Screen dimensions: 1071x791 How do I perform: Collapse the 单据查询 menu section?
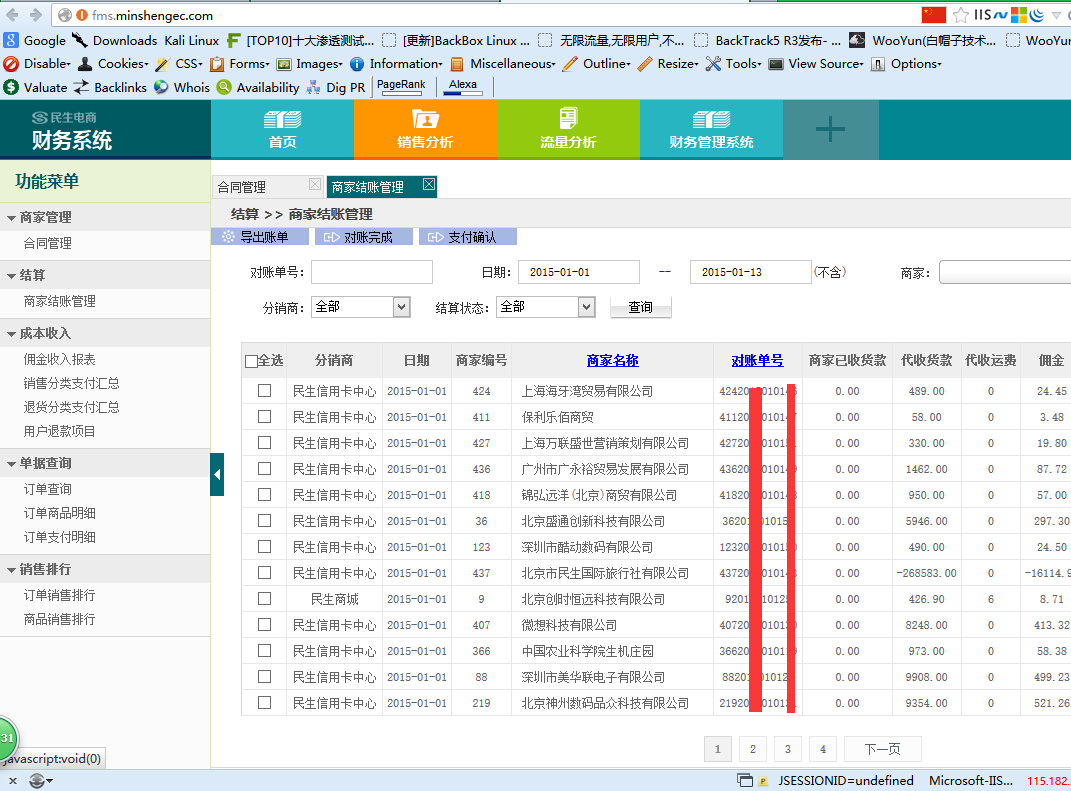coord(105,463)
